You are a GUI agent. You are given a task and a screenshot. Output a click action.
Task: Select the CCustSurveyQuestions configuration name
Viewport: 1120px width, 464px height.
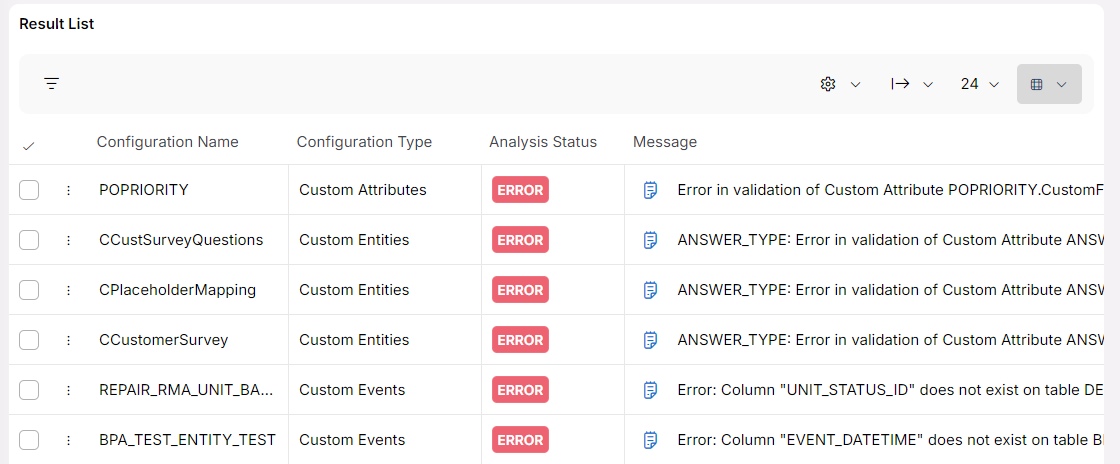coord(181,240)
